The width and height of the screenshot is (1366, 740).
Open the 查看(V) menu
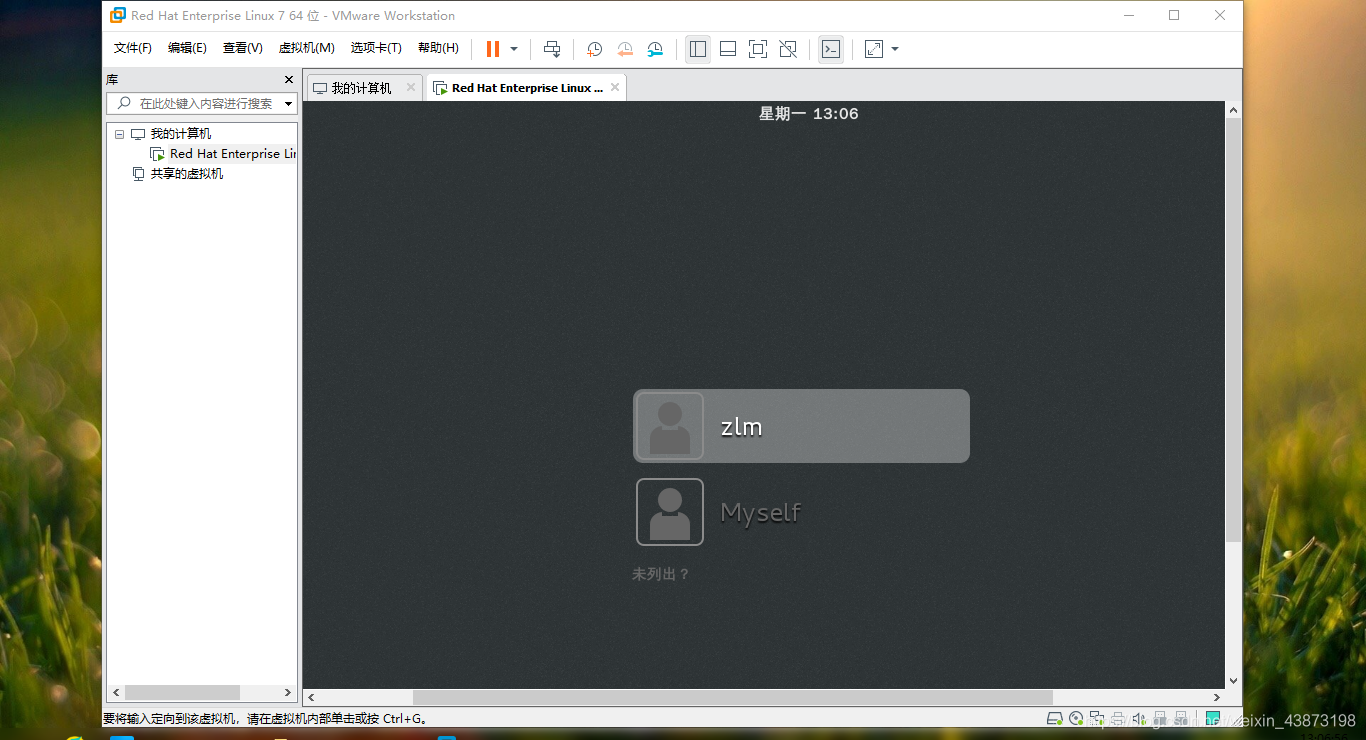click(243, 48)
